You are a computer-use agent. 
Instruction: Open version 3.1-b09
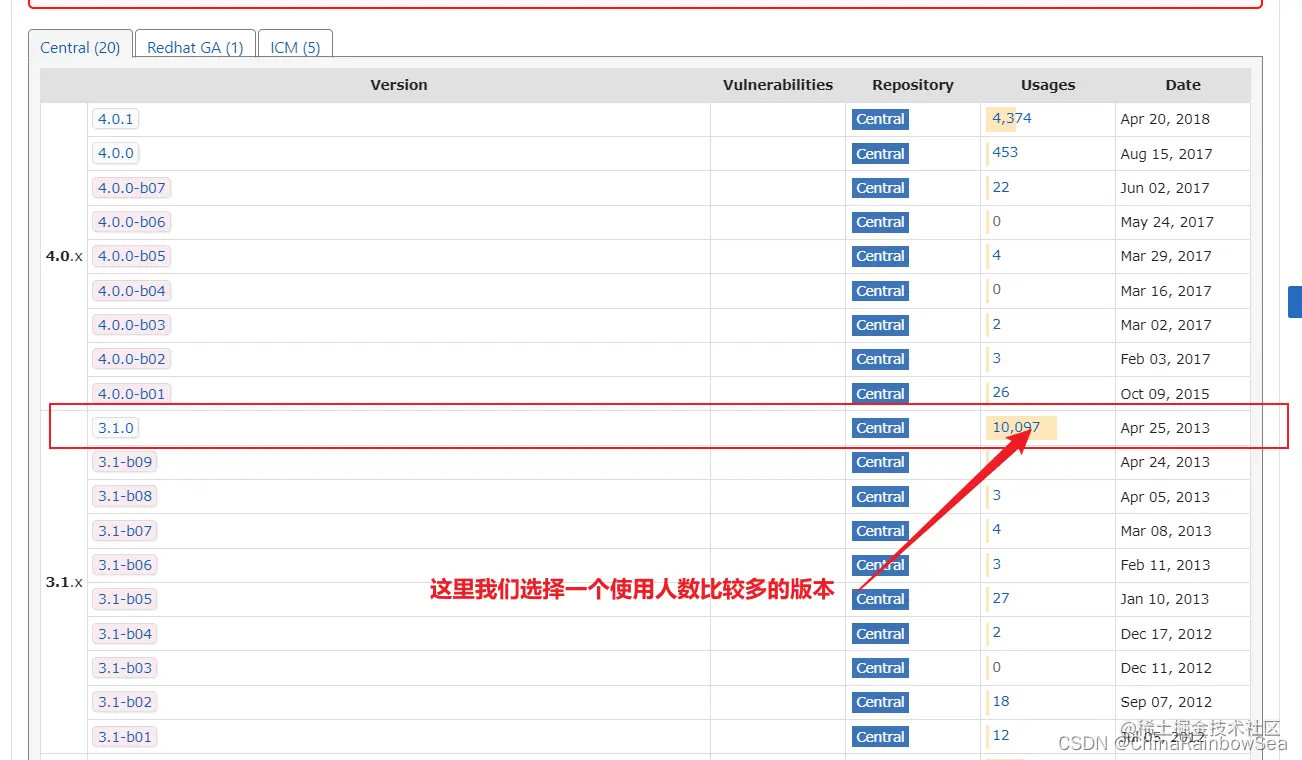125,462
